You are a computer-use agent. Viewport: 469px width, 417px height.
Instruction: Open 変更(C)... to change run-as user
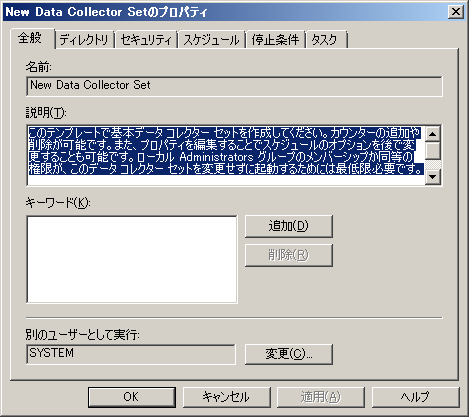click(289, 354)
